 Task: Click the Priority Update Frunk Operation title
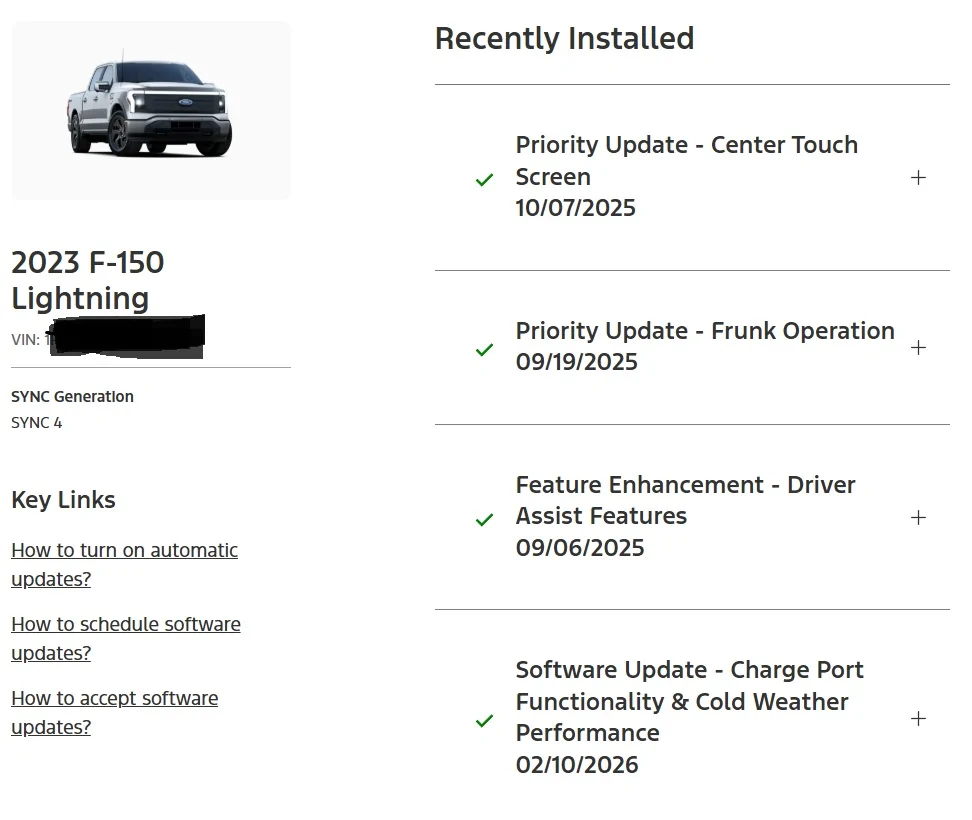coord(704,330)
